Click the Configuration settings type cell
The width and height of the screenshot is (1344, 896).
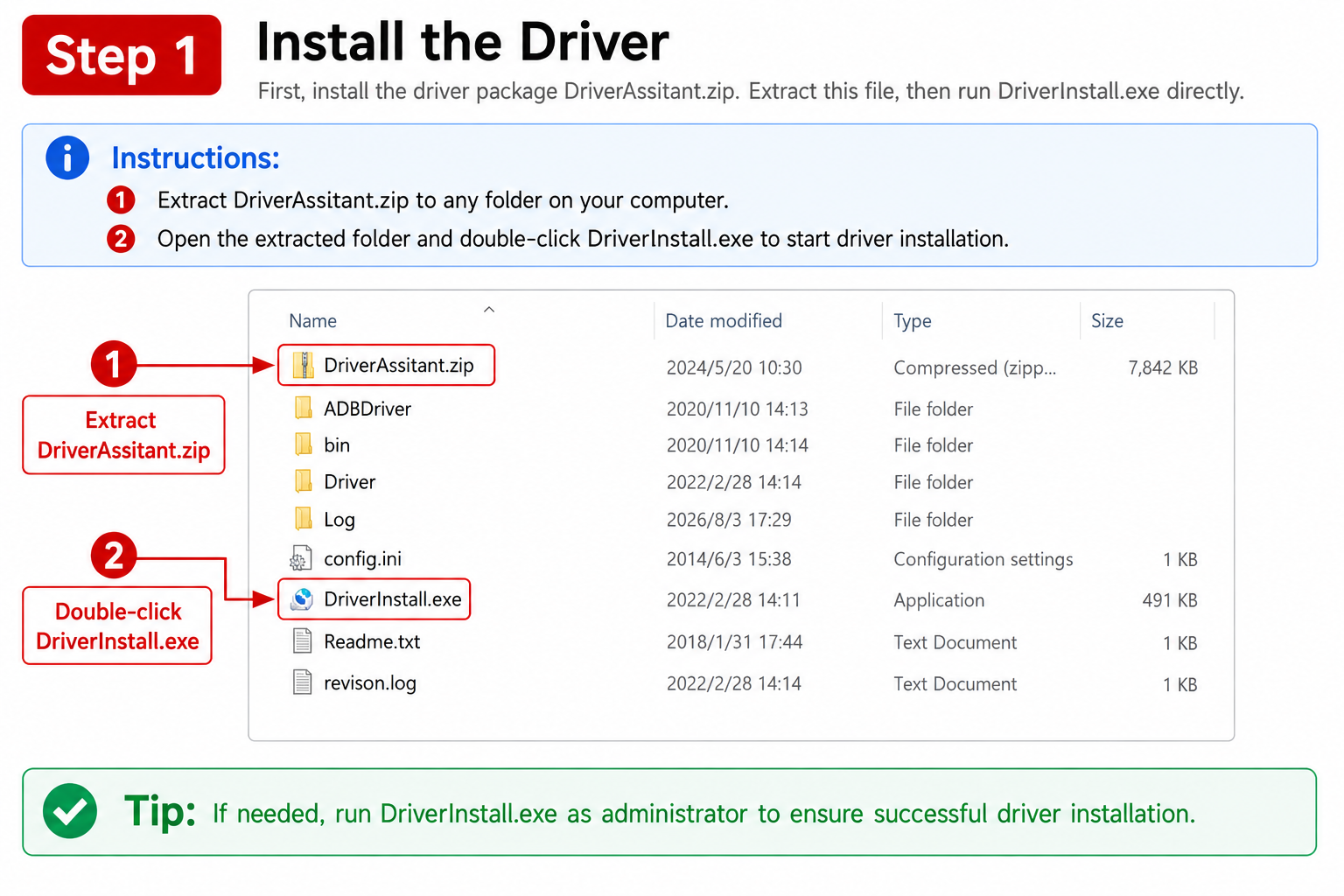click(983, 559)
